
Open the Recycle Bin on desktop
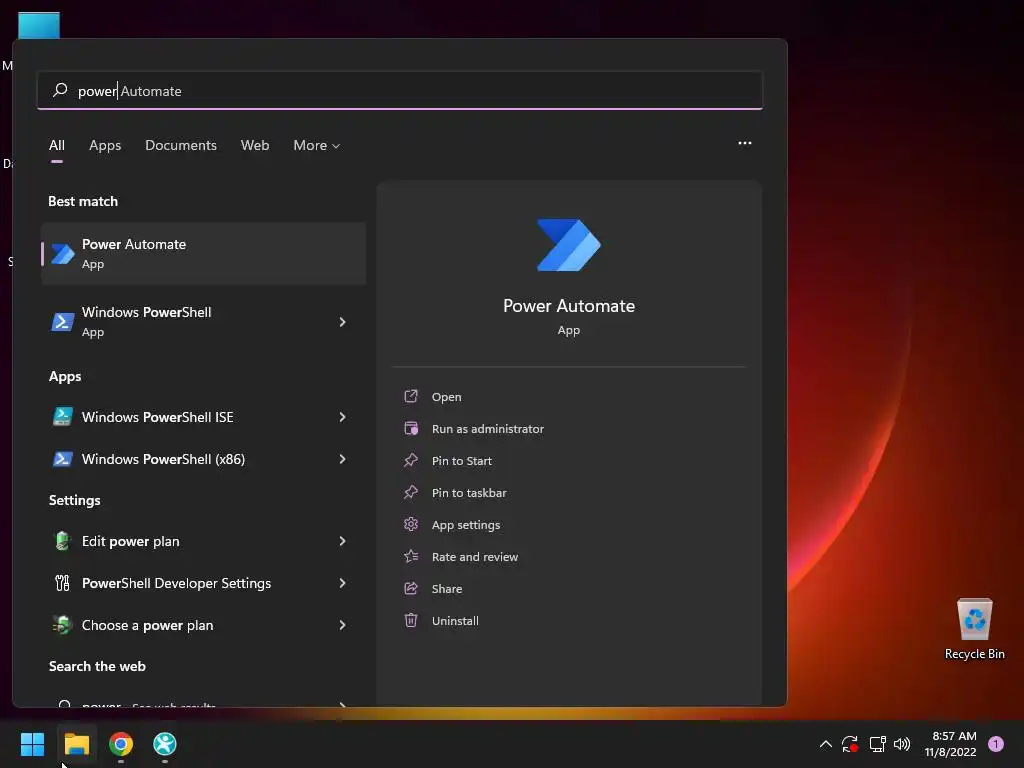974,628
